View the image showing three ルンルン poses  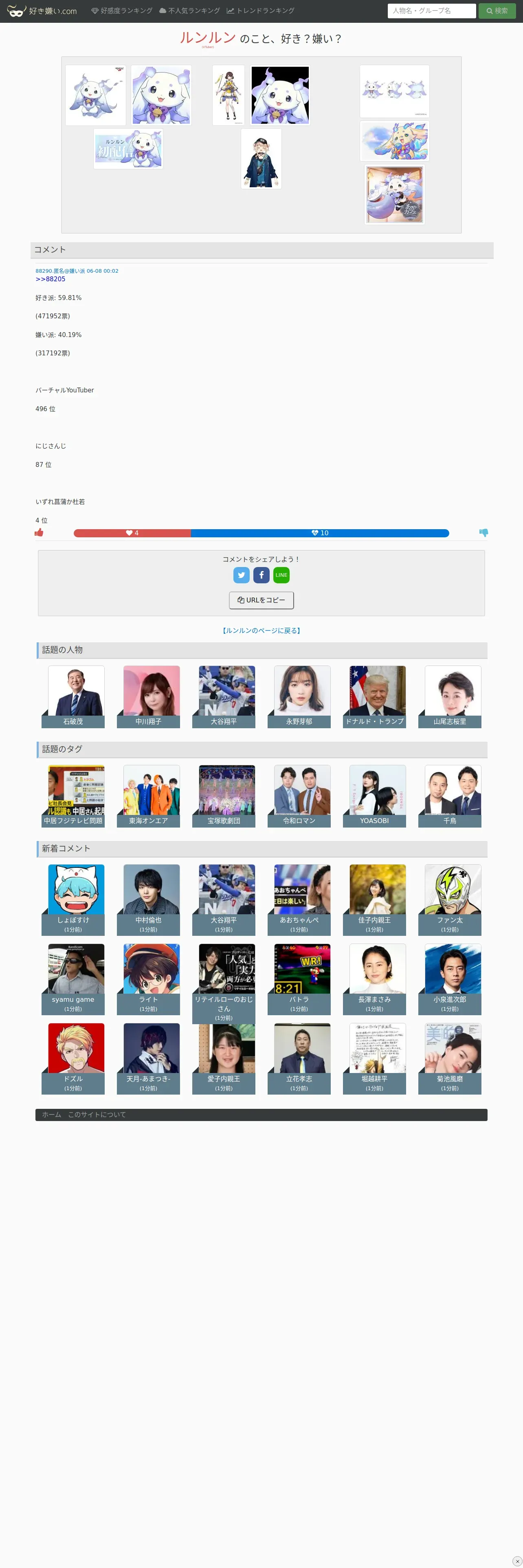coord(395,91)
